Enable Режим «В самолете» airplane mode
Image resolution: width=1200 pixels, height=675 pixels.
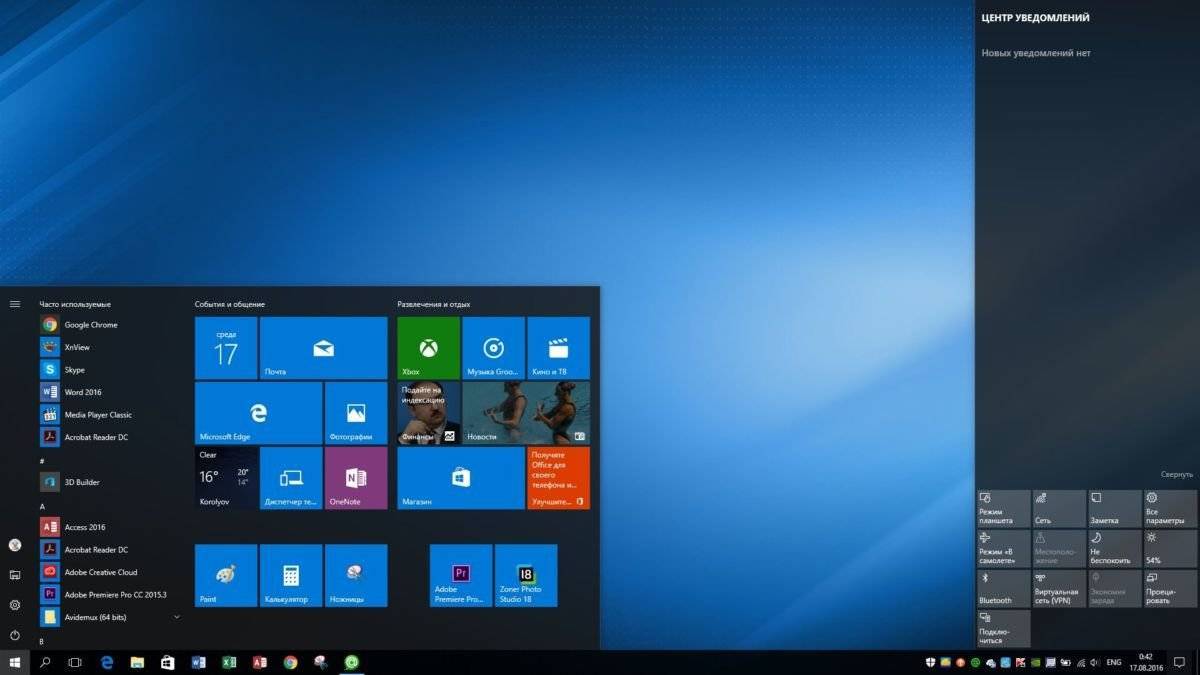pos(1003,549)
